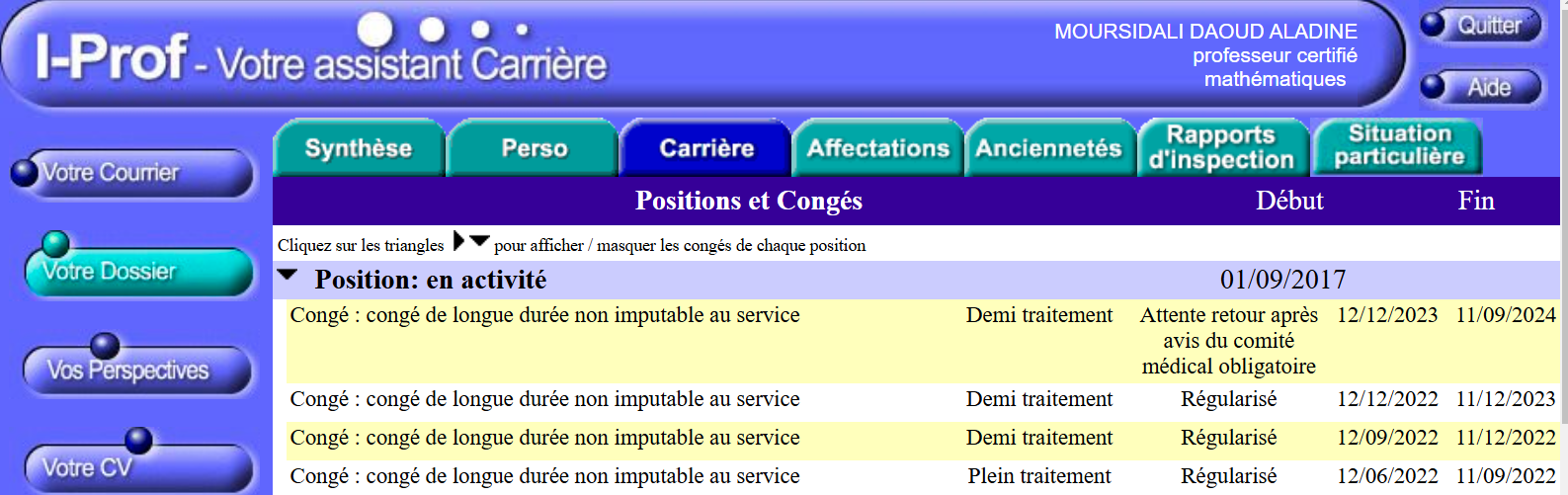
Task: Open Votre CV section
Action: (138, 467)
